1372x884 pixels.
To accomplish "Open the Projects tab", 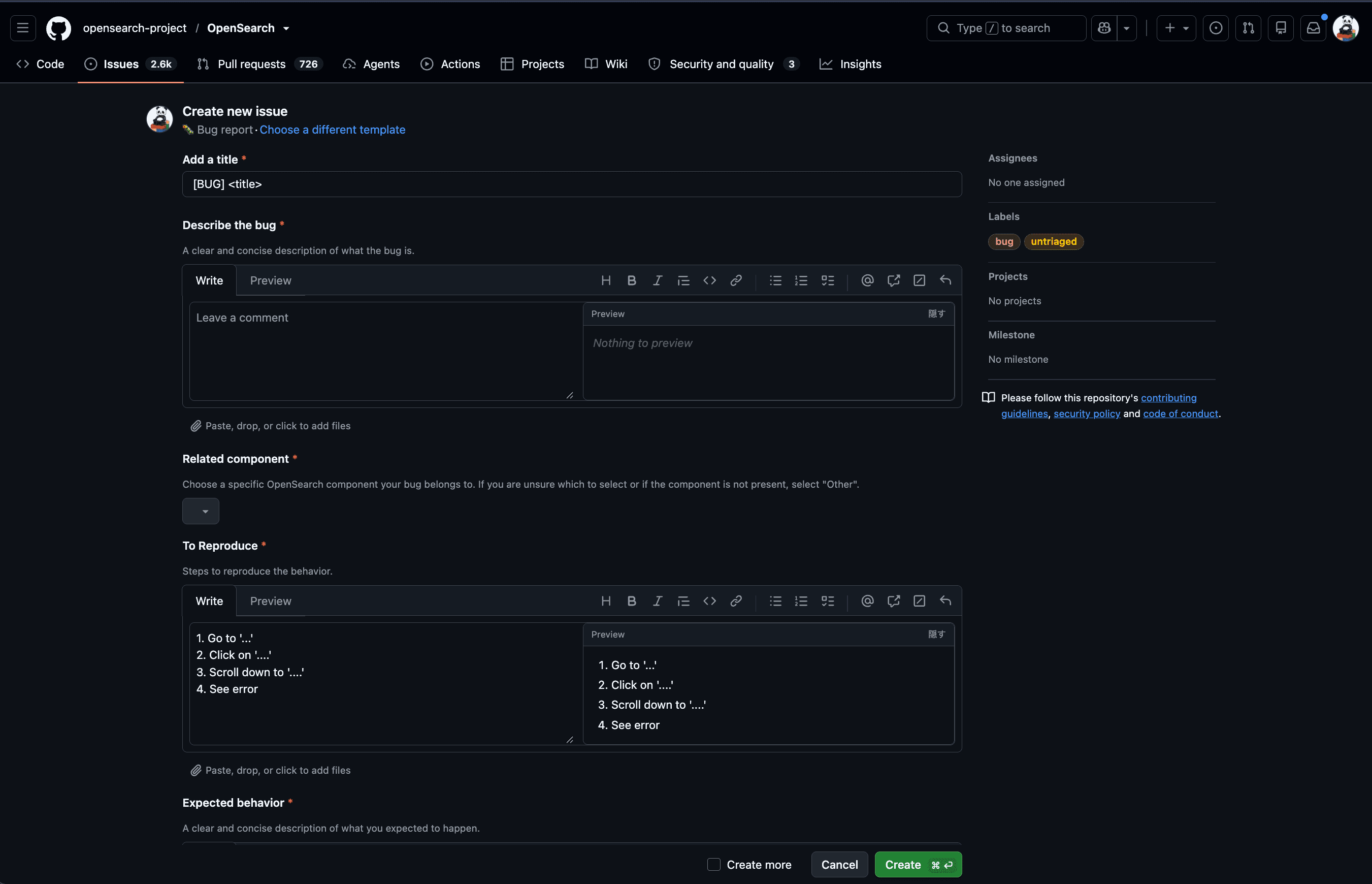I will tap(532, 65).
